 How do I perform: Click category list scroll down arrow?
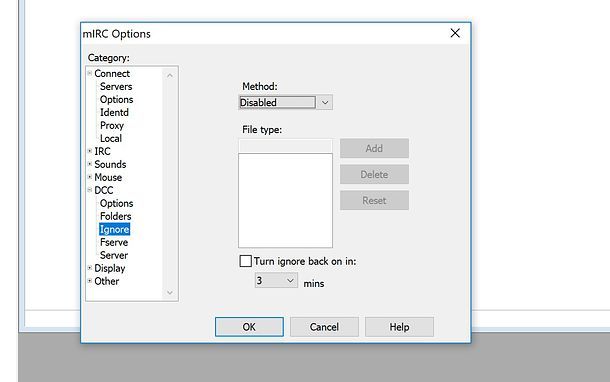[x=170, y=292]
